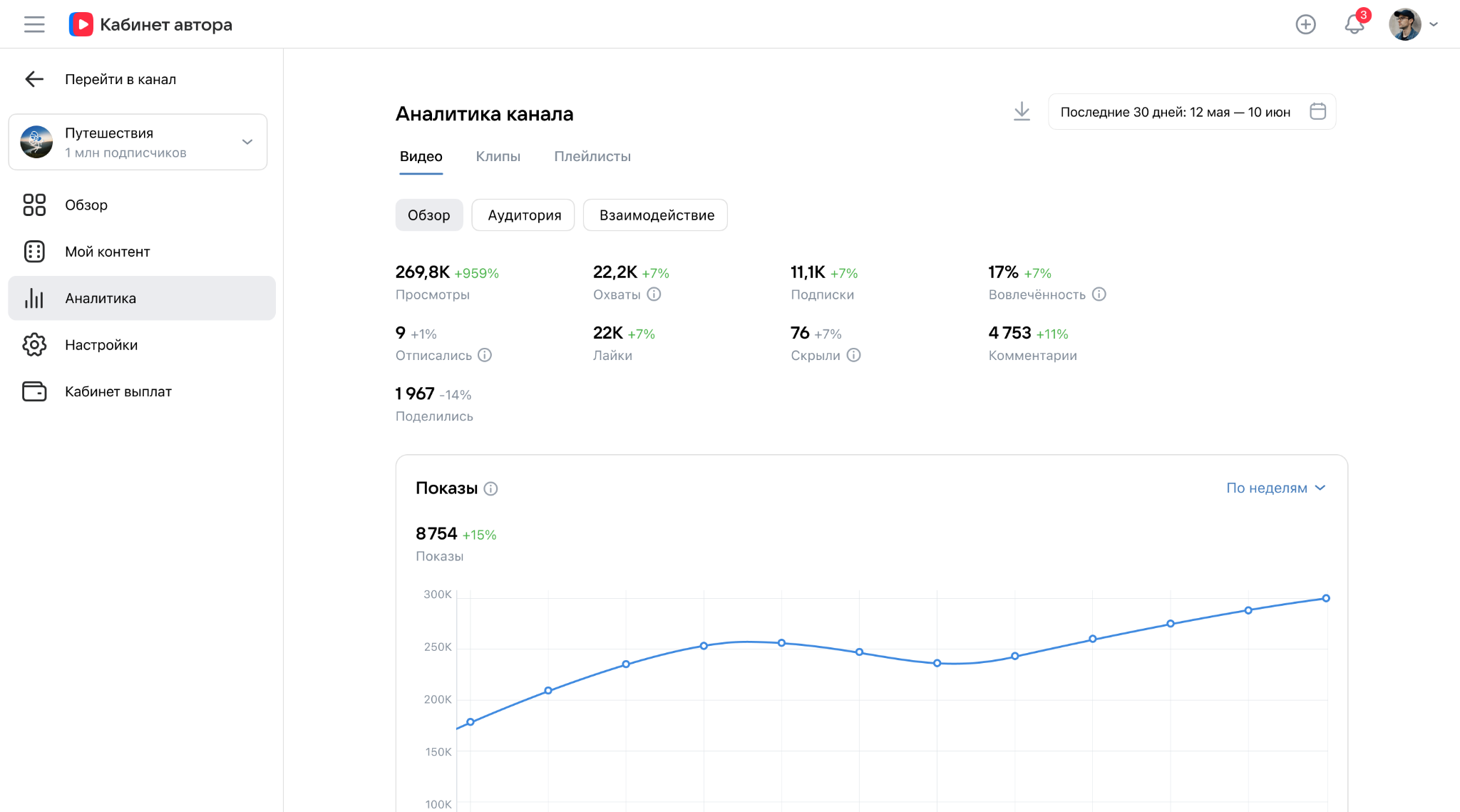
Task: Click the first data point on chart
Action: [x=471, y=722]
